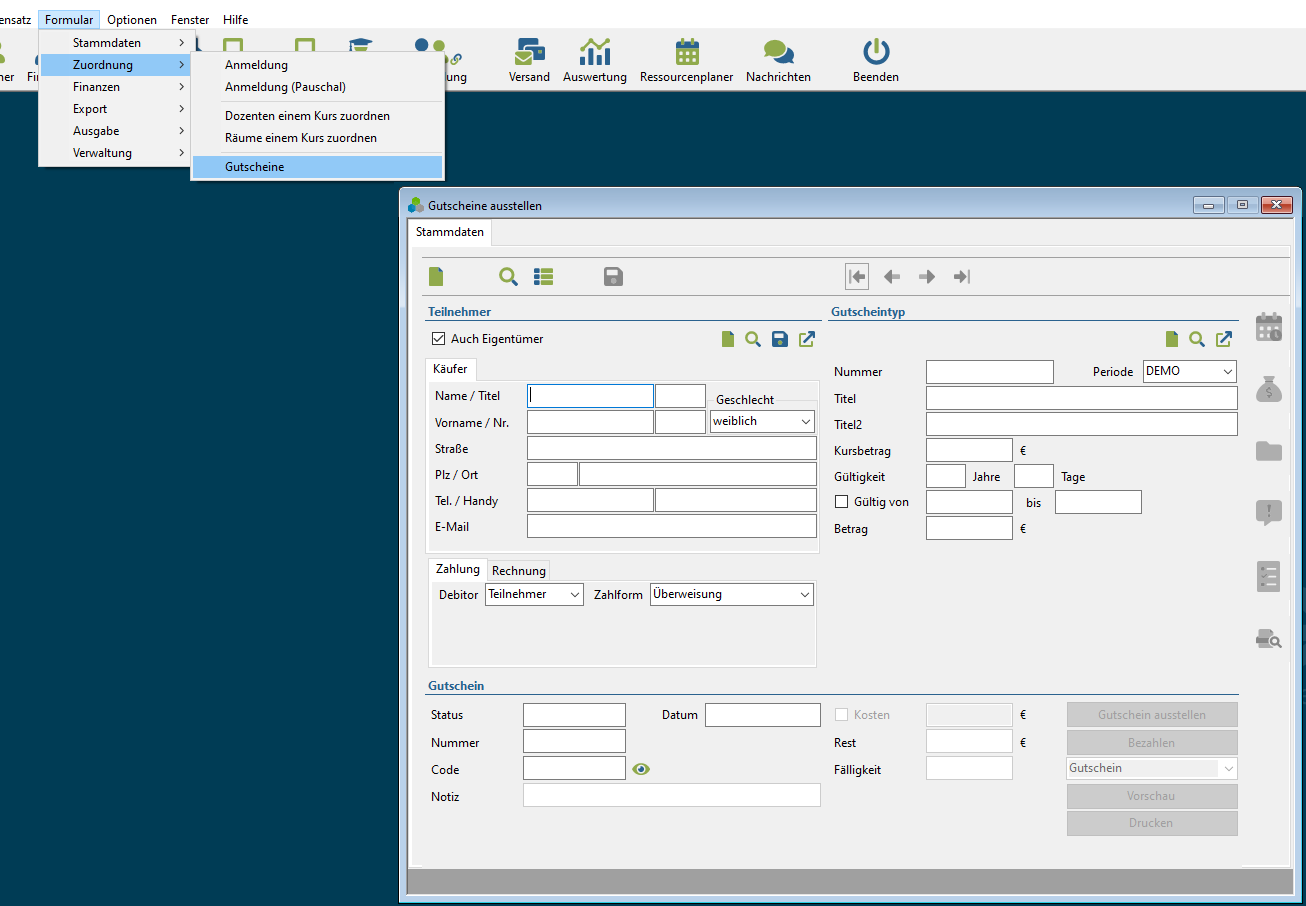This screenshot has height=906, width=1306.
Task: Click the Drucken button
Action: 1152,823
